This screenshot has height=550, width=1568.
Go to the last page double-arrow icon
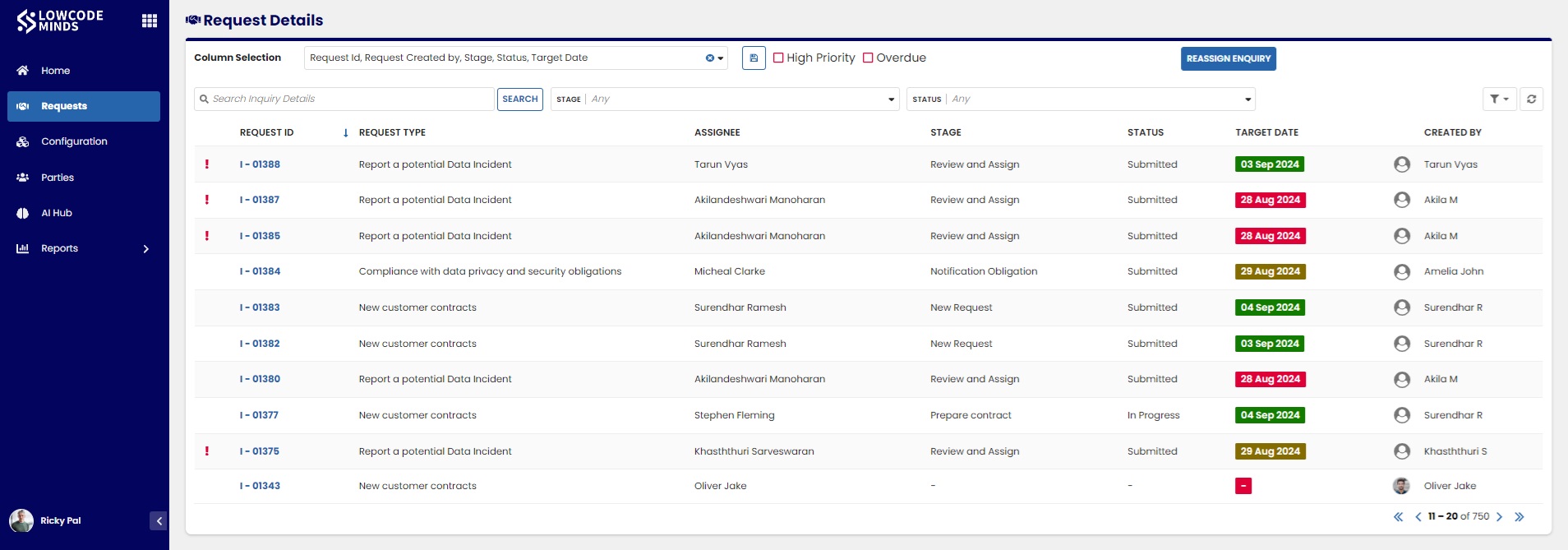pos(1519,517)
